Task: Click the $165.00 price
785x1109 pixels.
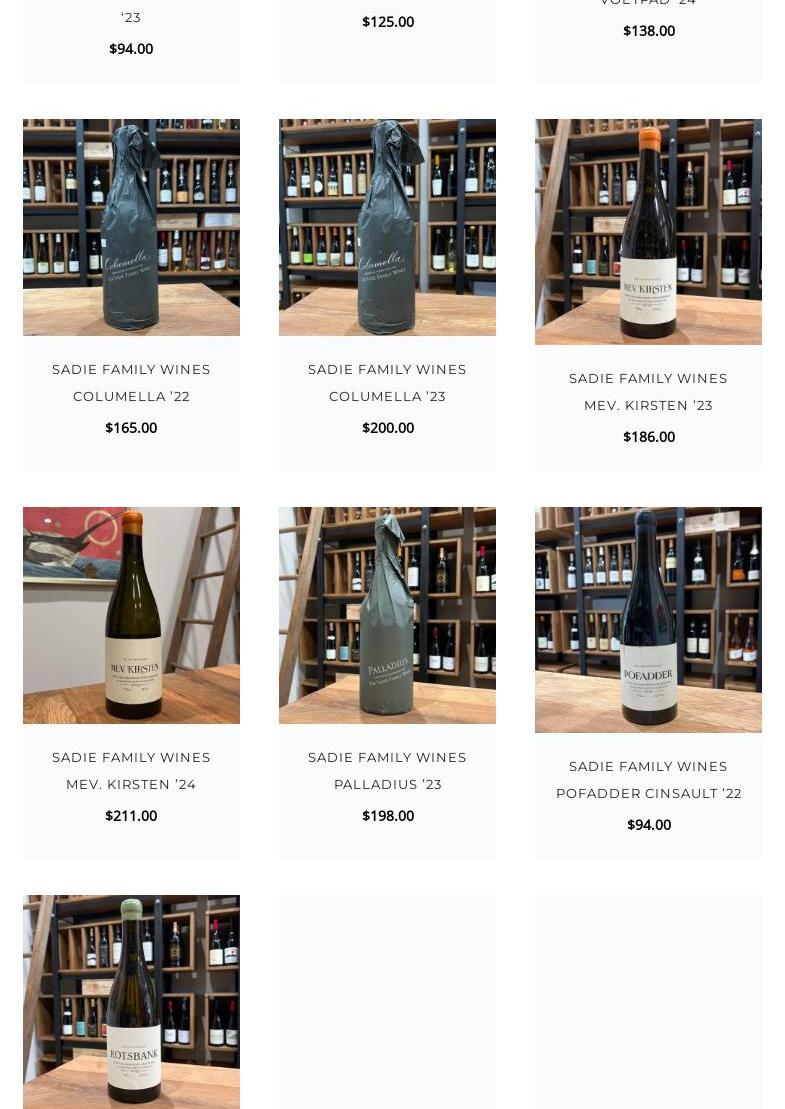Action: pyautogui.click(x=131, y=428)
